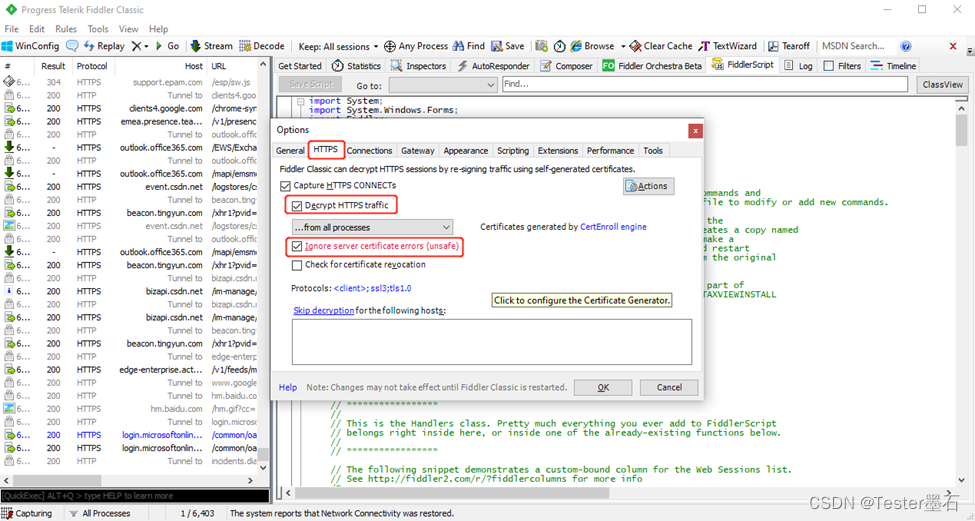Image resolution: width=975 pixels, height=521 pixels.
Task: Click the Capturing status bar indicator
Action: [27, 514]
